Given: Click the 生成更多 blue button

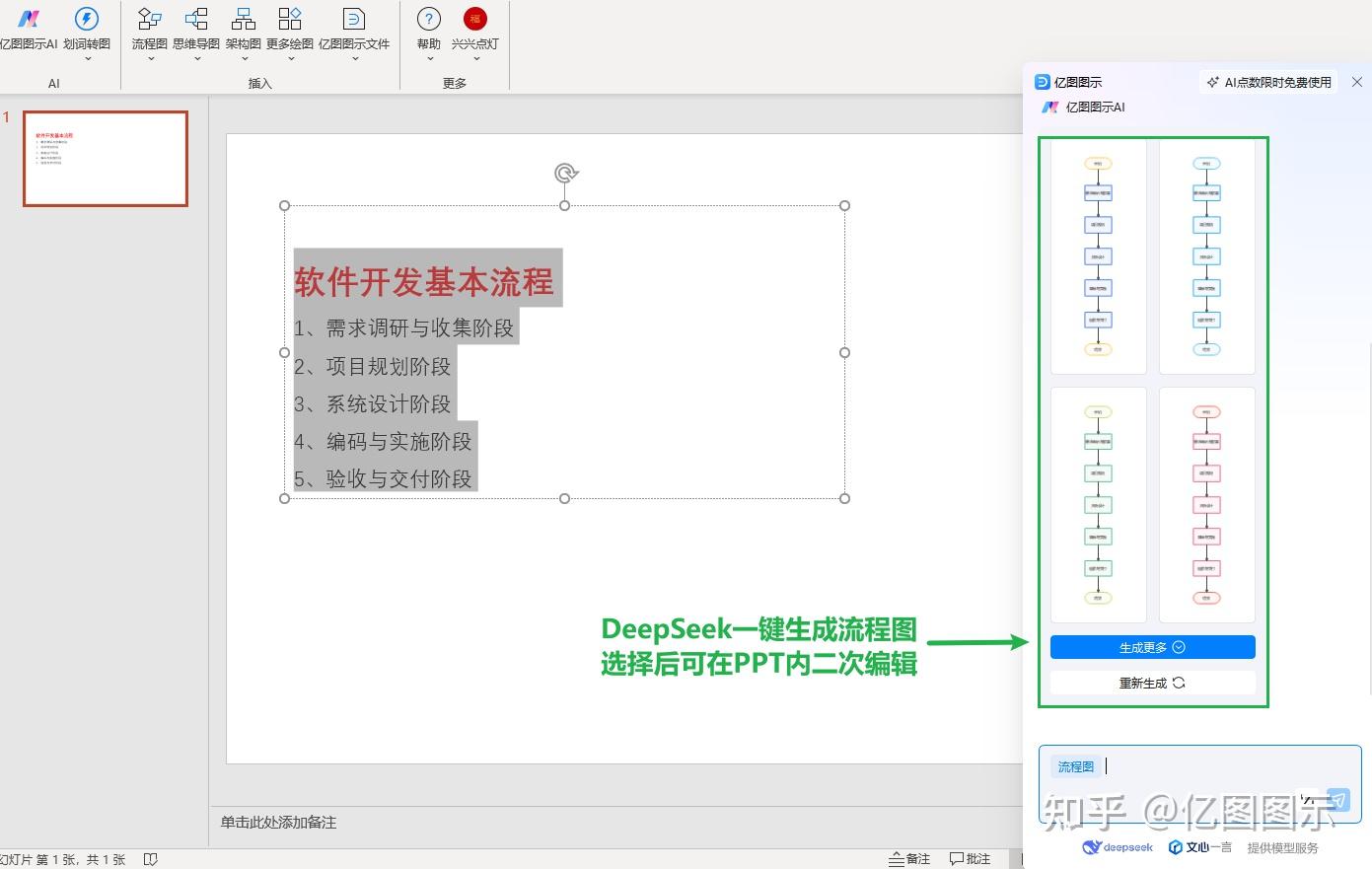Looking at the screenshot, I should pyautogui.click(x=1152, y=647).
